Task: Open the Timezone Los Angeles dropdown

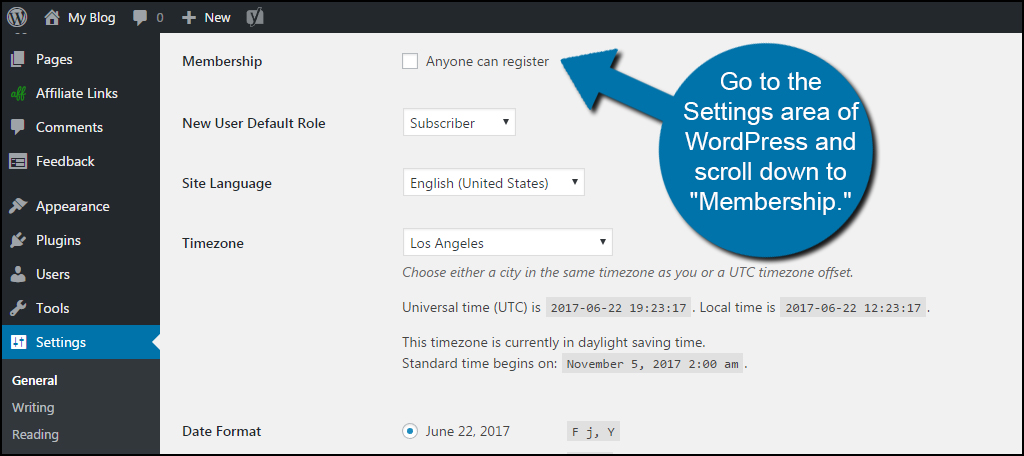Action: point(507,243)
